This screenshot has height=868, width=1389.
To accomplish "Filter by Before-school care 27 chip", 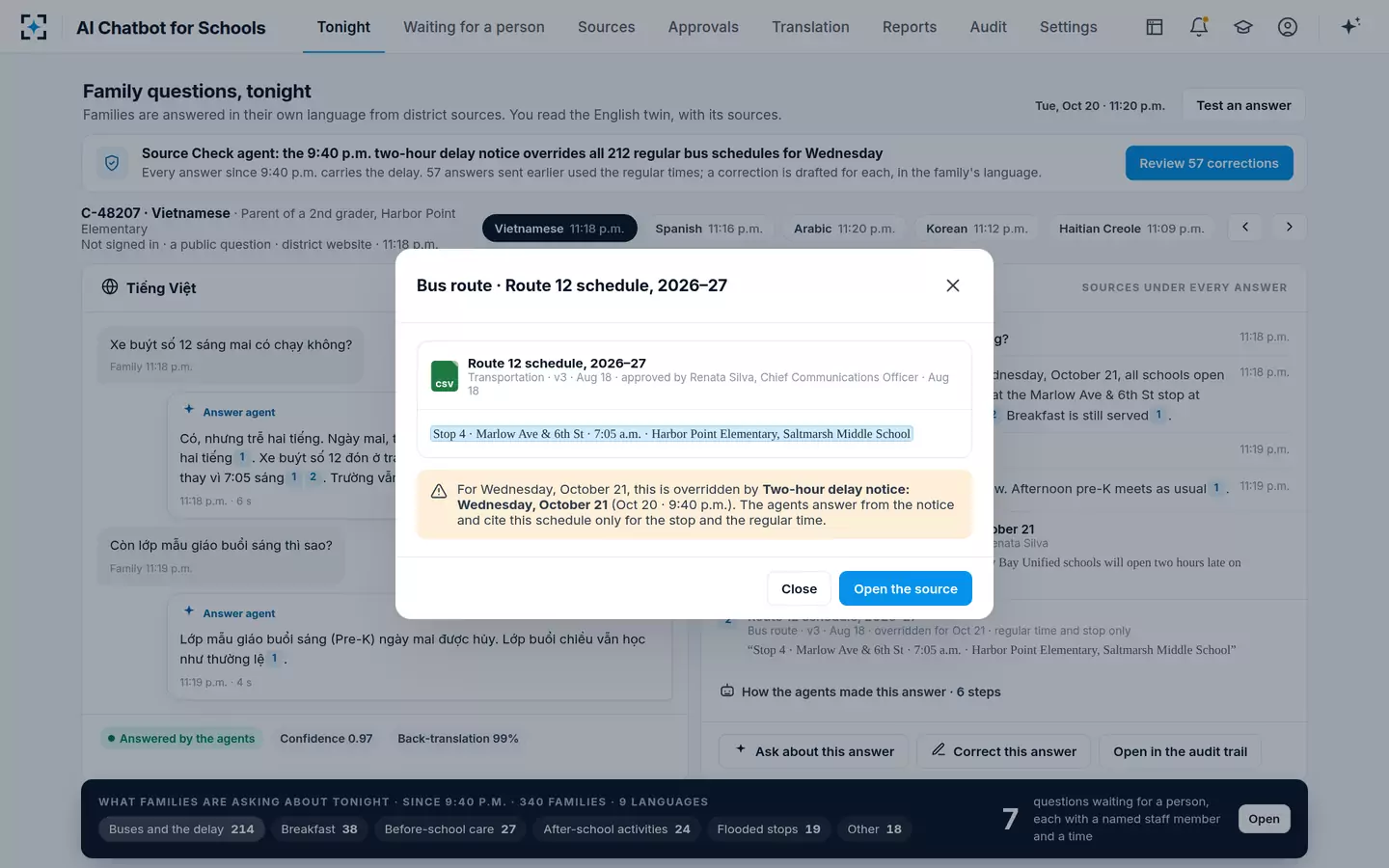I will (450, 829).
